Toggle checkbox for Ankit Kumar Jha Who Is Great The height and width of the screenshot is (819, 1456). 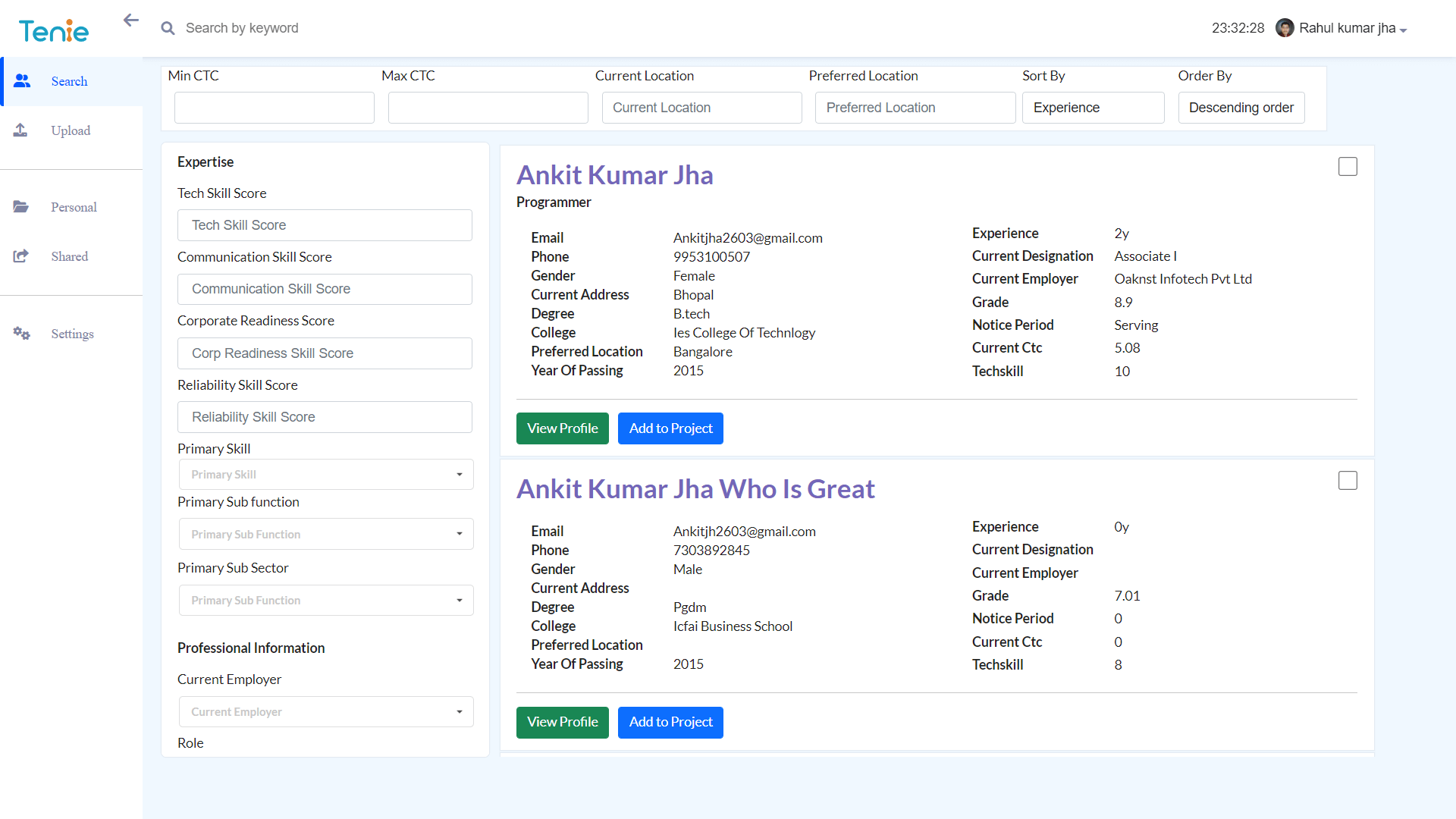pos(1348,481)
